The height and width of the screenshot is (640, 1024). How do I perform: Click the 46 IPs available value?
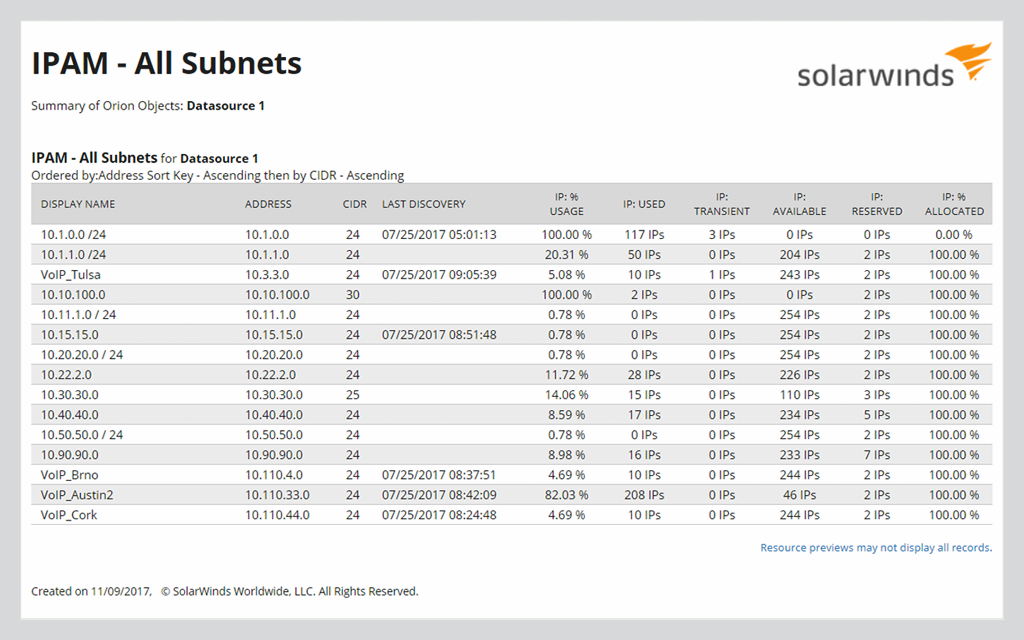(x=799, y=495)
